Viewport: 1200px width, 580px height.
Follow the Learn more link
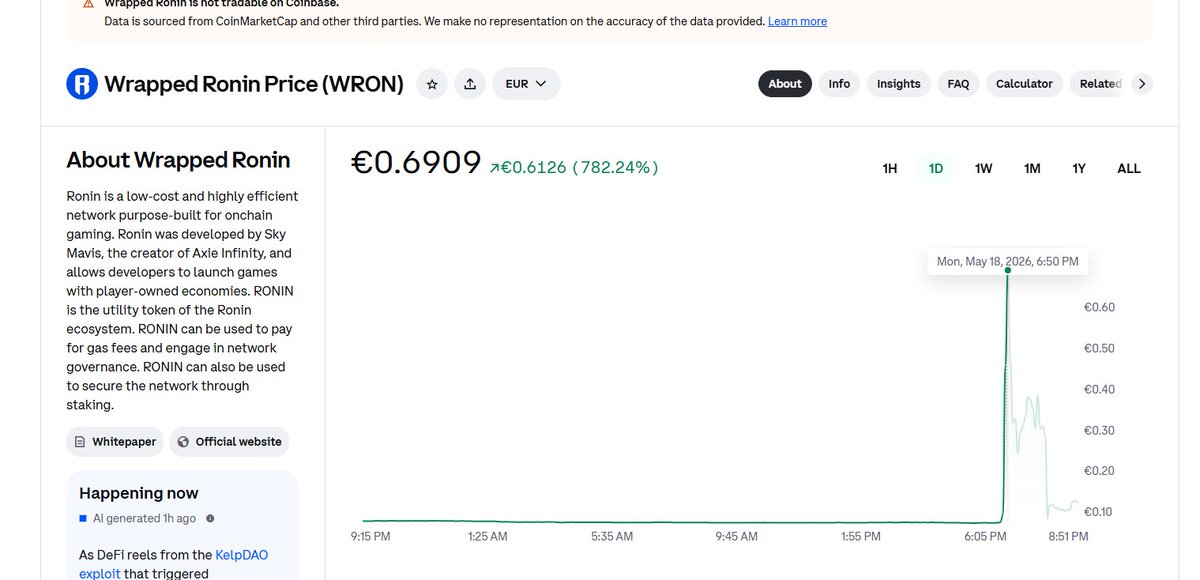[x=797, y=21]
